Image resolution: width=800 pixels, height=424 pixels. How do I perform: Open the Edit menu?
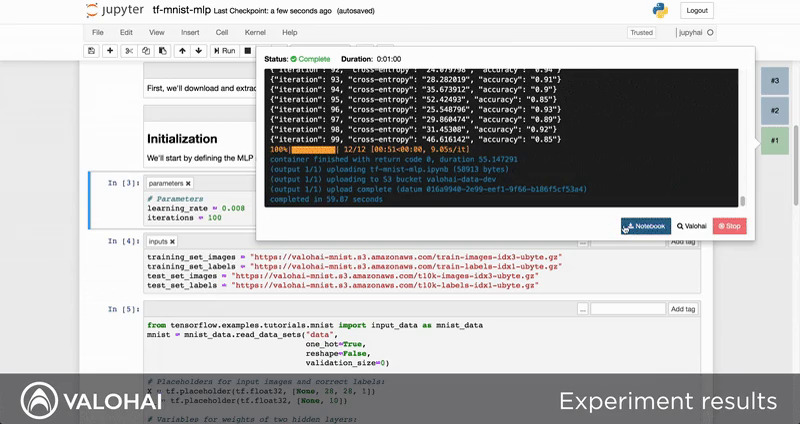(x=126, y=32)
